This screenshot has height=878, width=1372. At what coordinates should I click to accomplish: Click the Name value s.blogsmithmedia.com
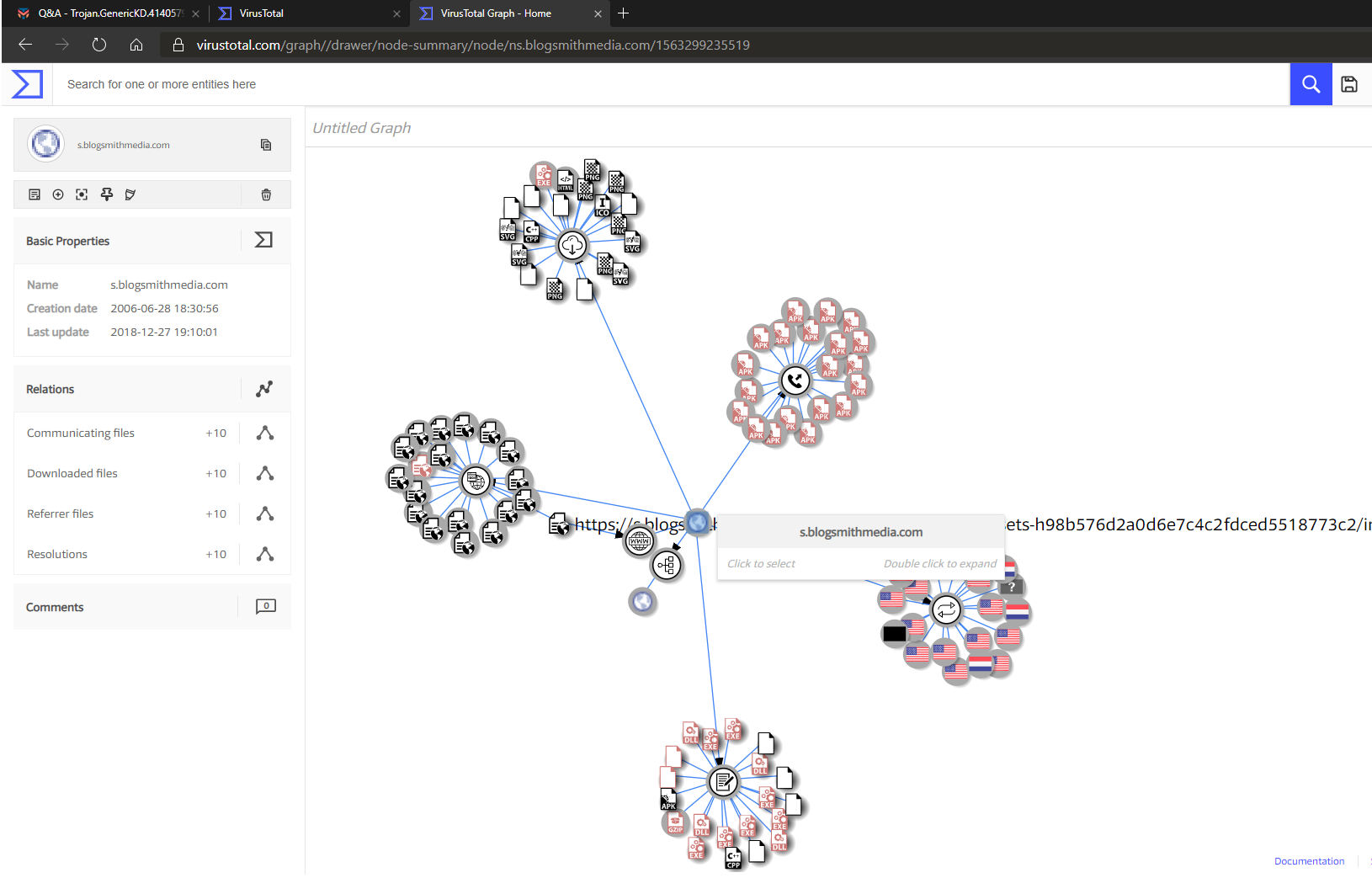click(169, 285)
